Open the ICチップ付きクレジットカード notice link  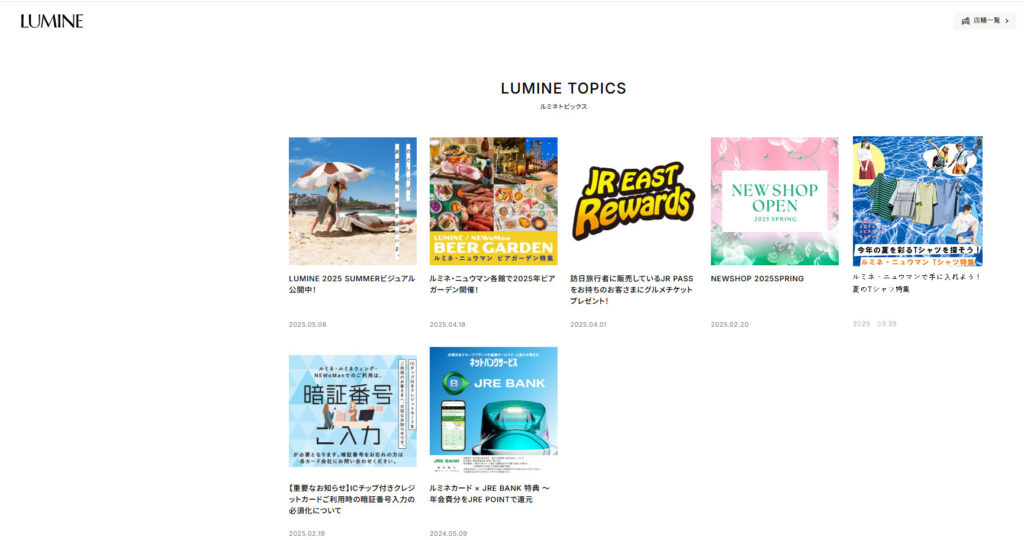352,500
